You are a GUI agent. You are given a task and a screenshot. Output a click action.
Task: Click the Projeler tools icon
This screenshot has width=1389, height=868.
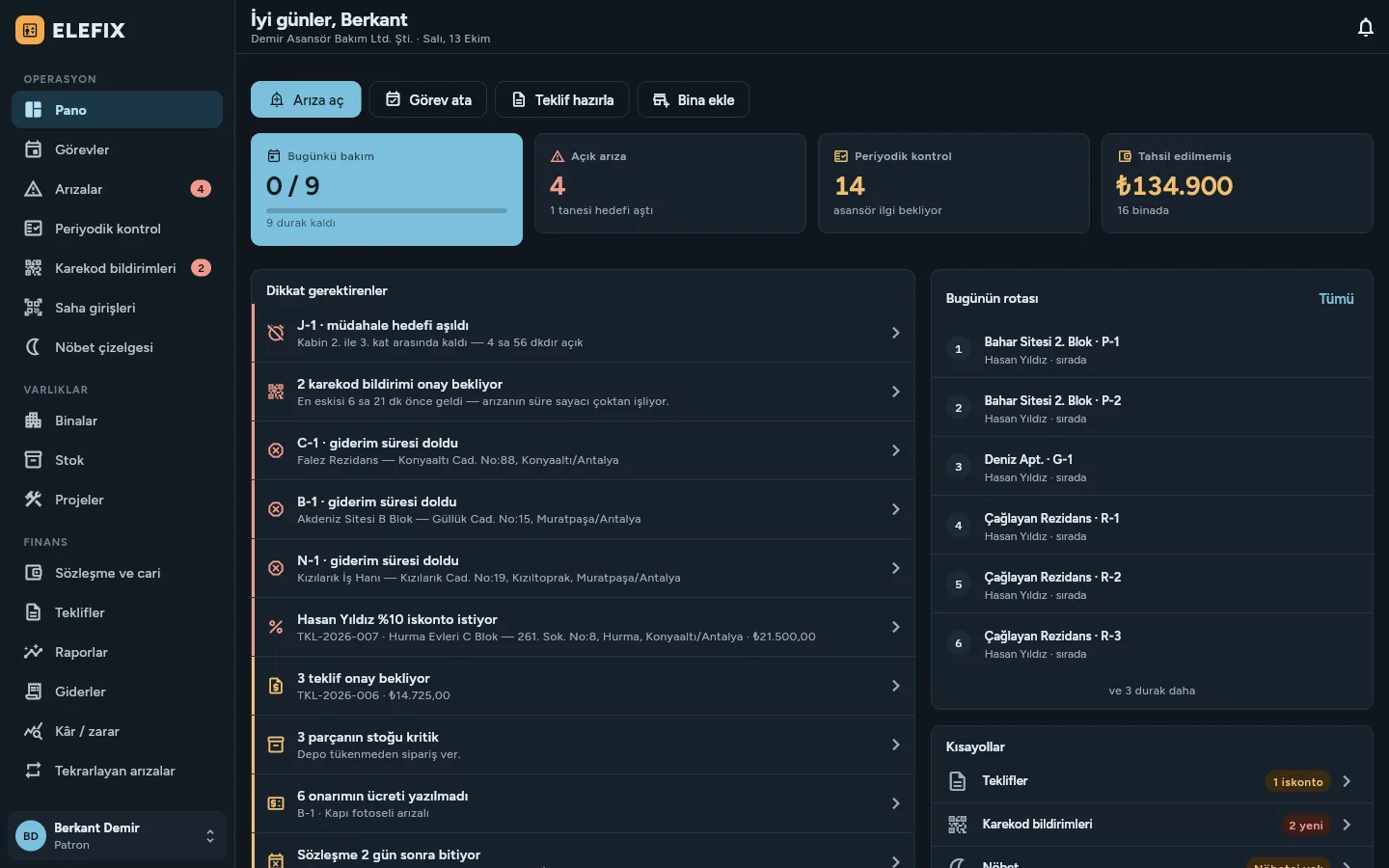[33, 500]
